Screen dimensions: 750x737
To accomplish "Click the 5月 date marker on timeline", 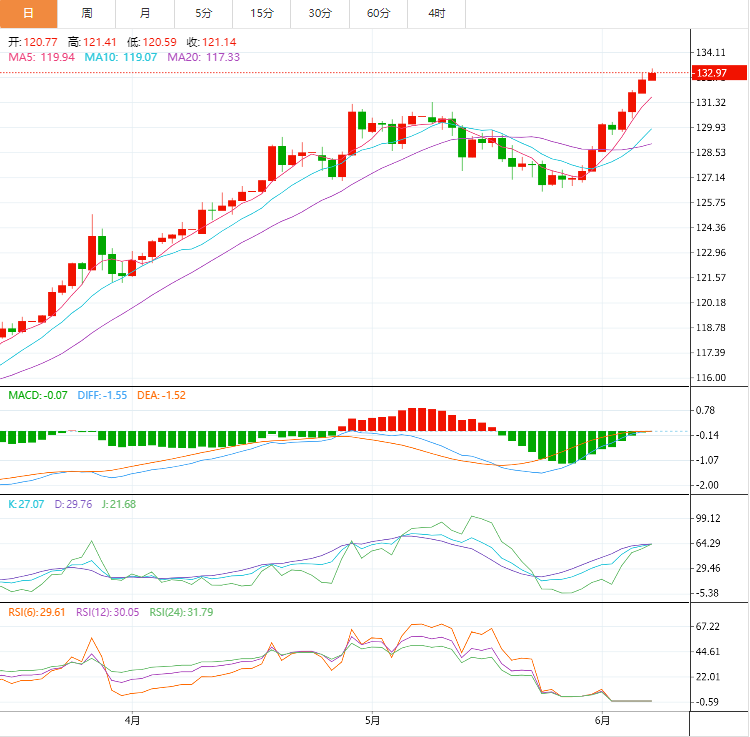I will (x=372, y=720).
